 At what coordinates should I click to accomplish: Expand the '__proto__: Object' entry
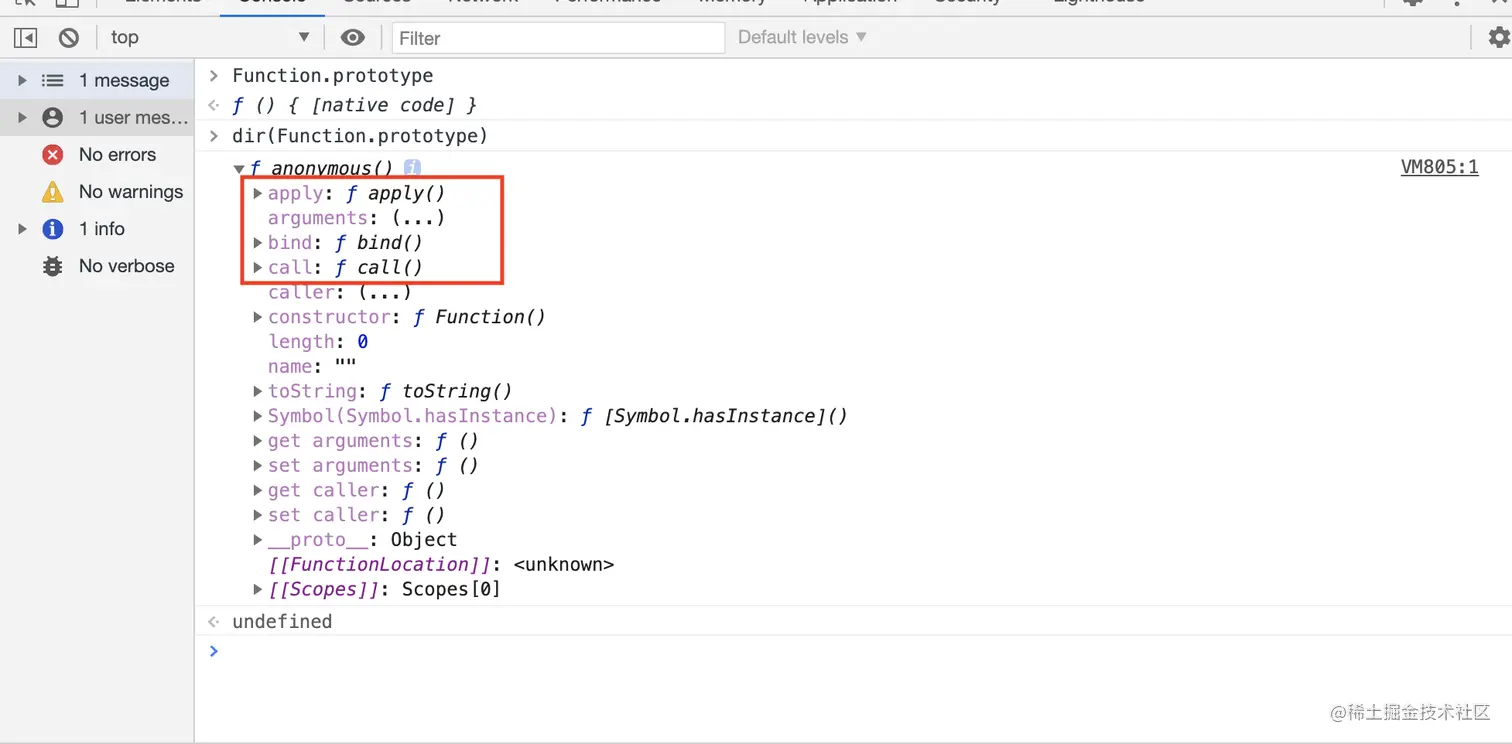[x=258, y=540]
